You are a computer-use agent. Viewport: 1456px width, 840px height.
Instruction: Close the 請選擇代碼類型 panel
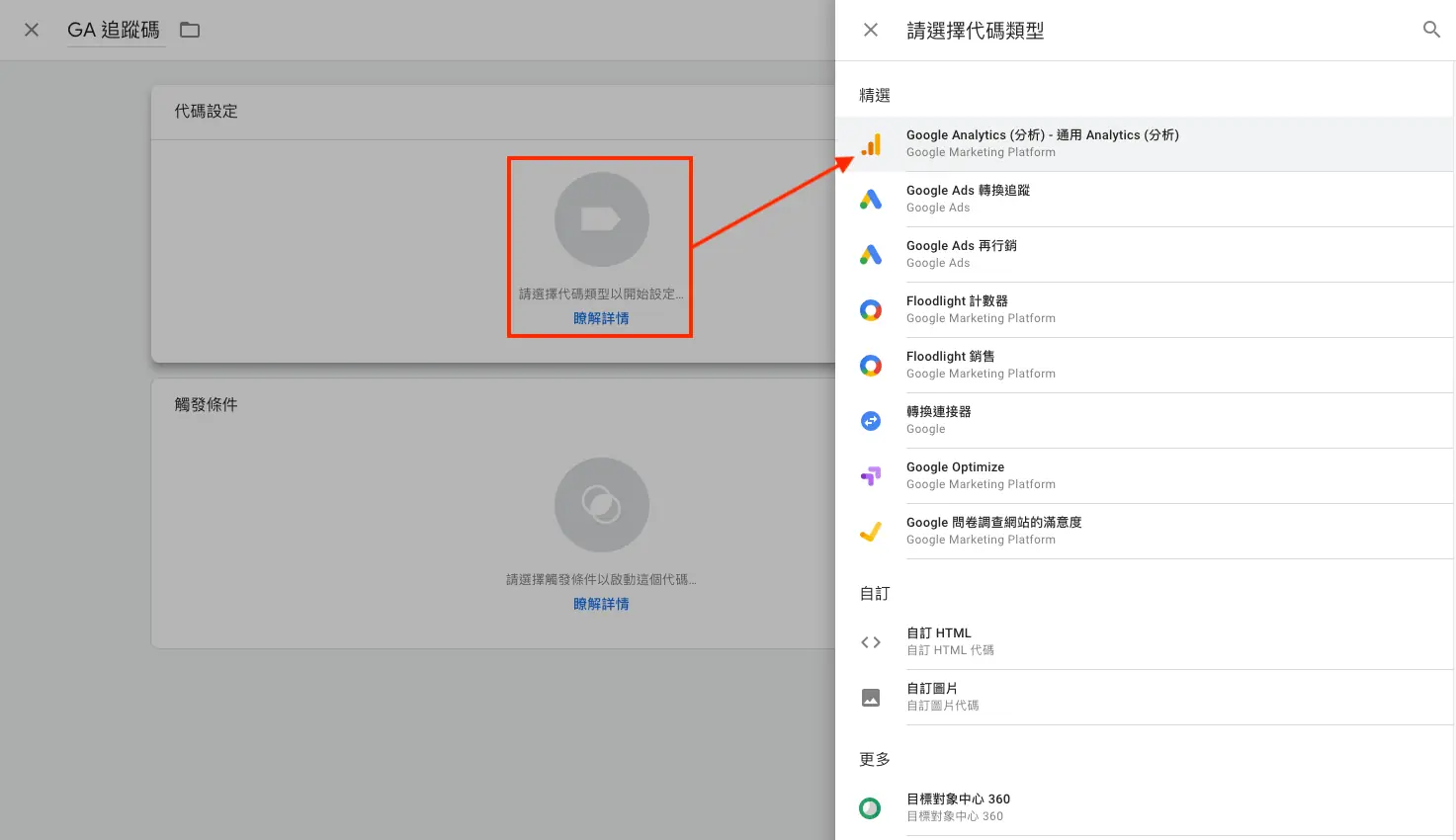pos(871,30)
